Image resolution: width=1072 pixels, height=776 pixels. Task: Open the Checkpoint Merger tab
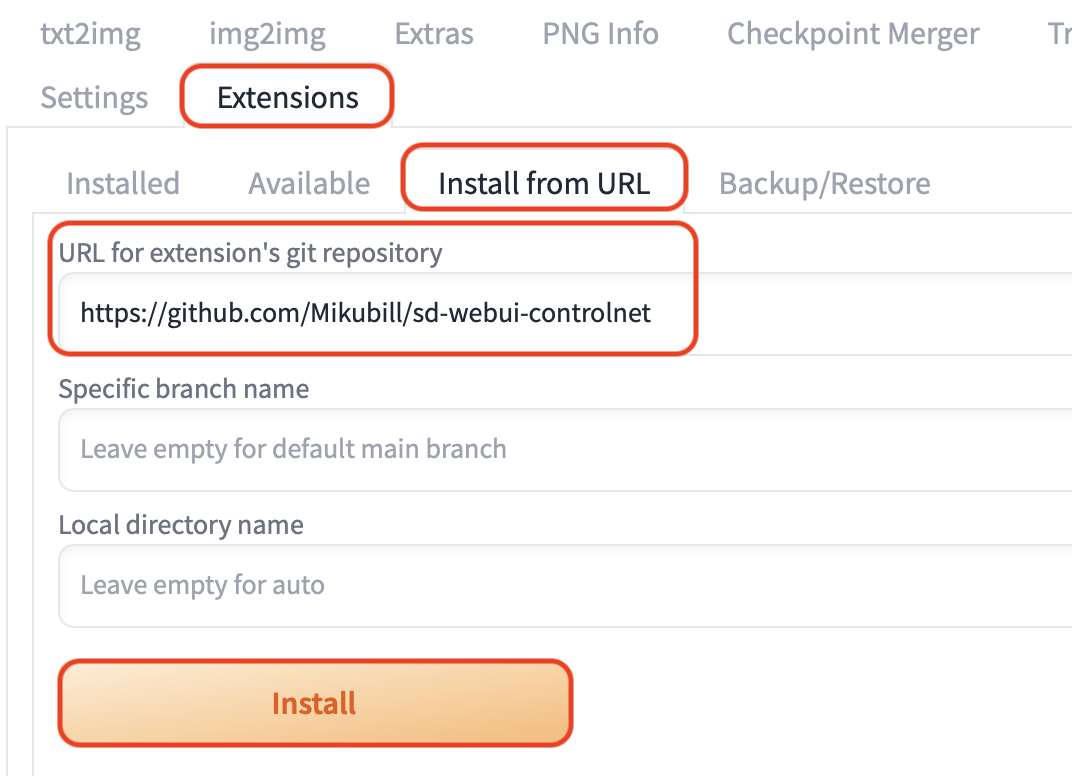click(853, 34)
